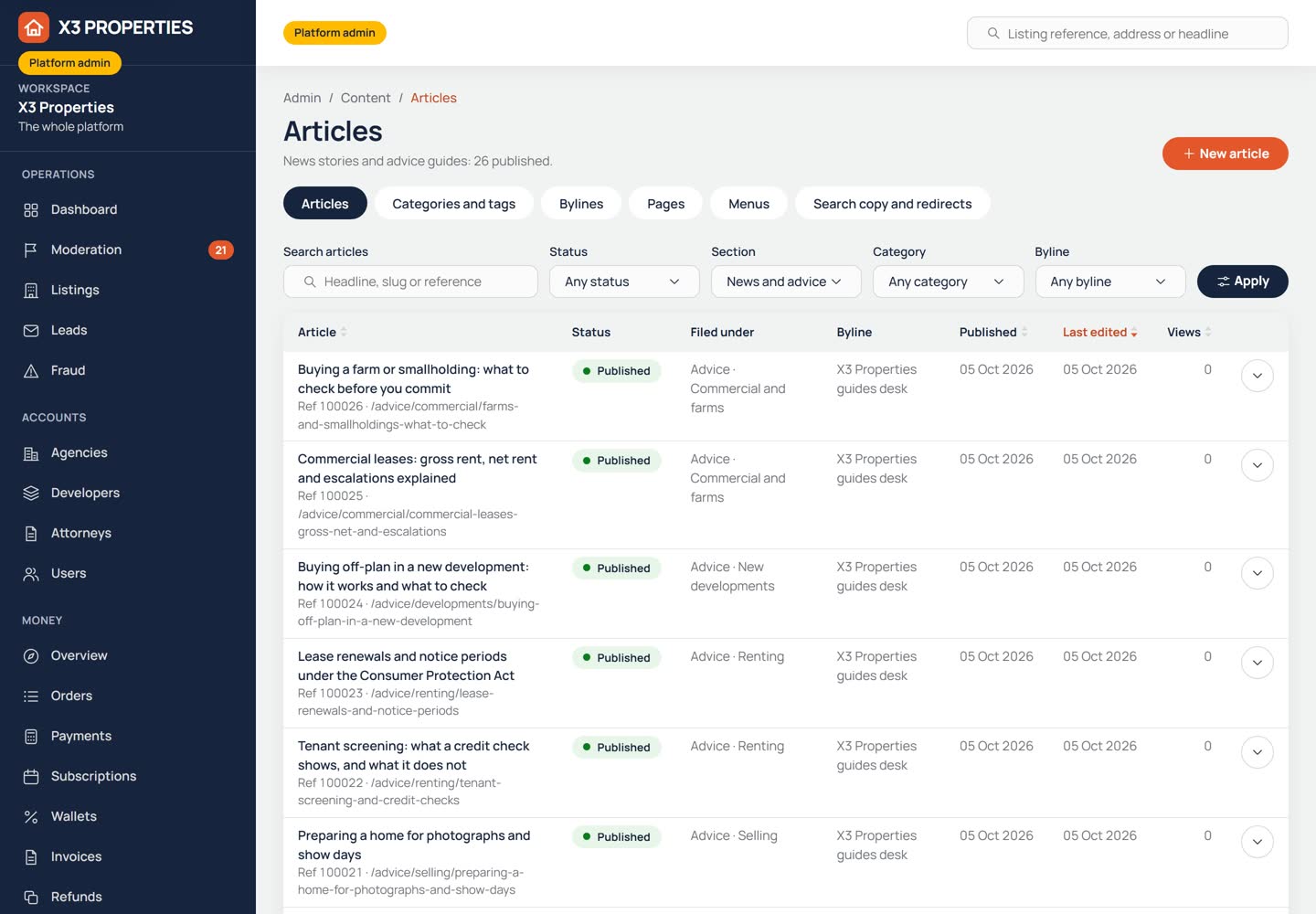The height and width of the screenshot is (914, 1316).
Task: Expand the Lease renewals article row
Action: [x=1258, y=663]
